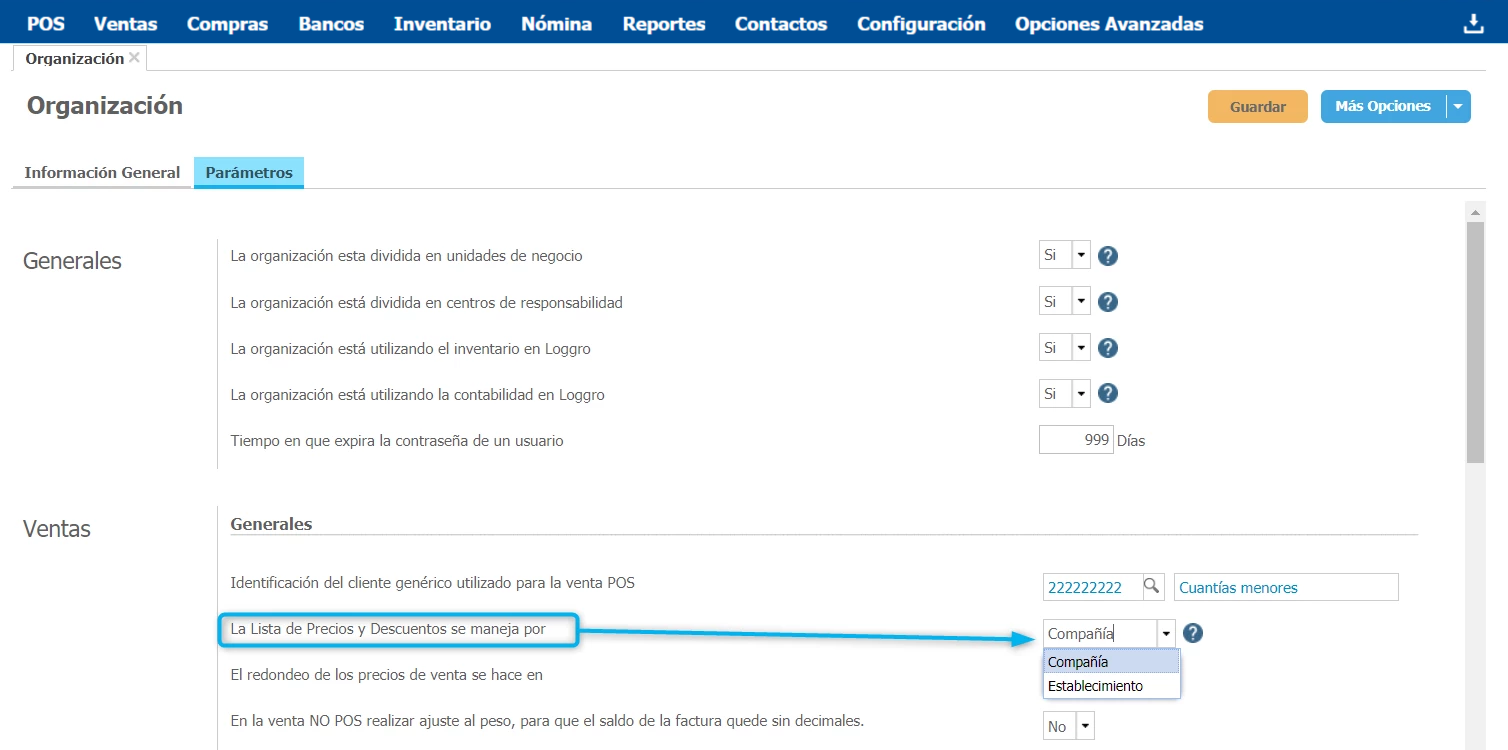This screenshot has height=750, width=1508.
Task: Click the vertical scrollbar thumb
Action: click(x=1474, y=340)
